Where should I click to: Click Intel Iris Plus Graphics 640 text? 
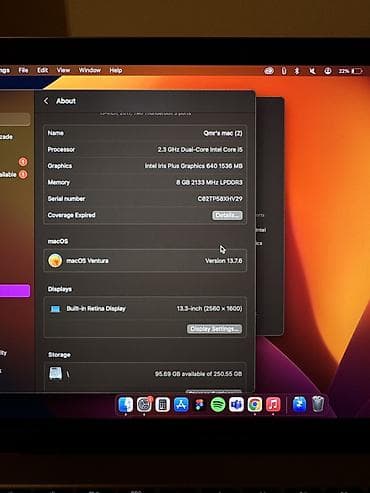click(194, 166)
